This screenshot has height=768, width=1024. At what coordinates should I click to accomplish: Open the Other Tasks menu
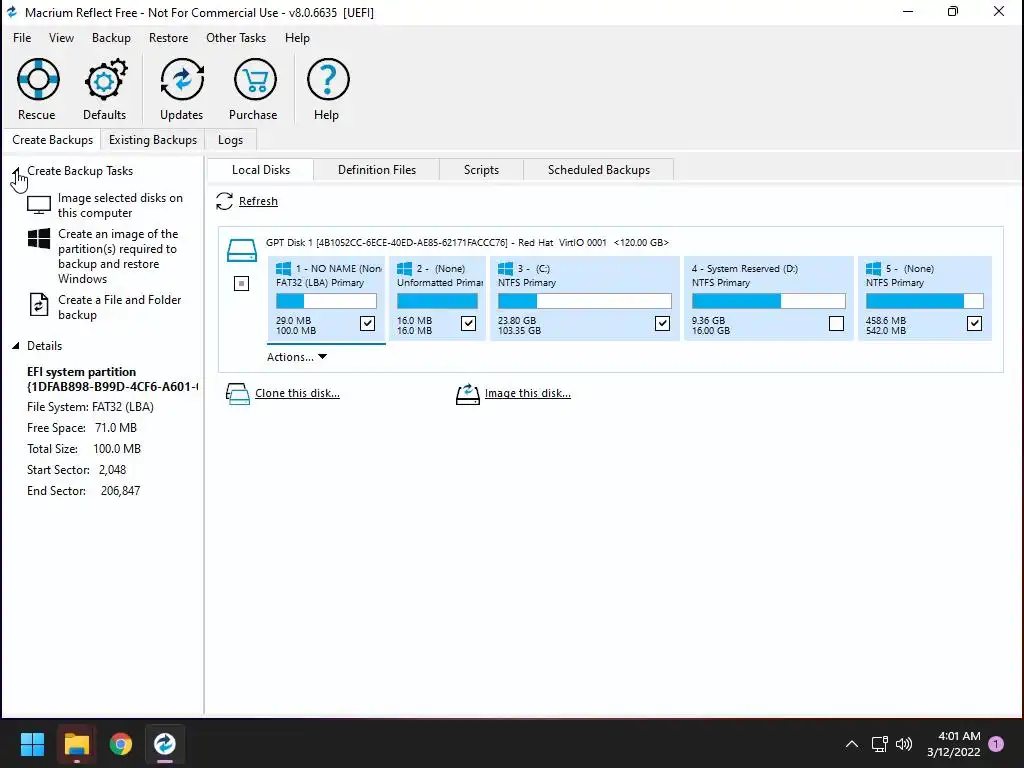point(236,38)
